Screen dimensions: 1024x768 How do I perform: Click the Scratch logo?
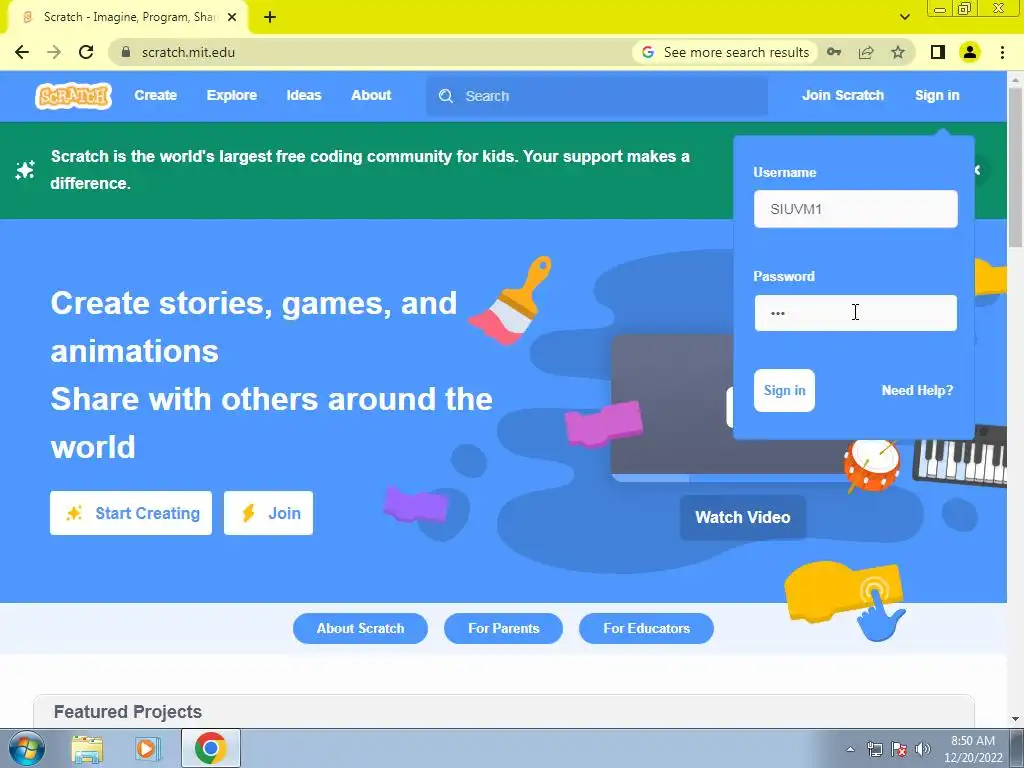[x=73, y=96]
